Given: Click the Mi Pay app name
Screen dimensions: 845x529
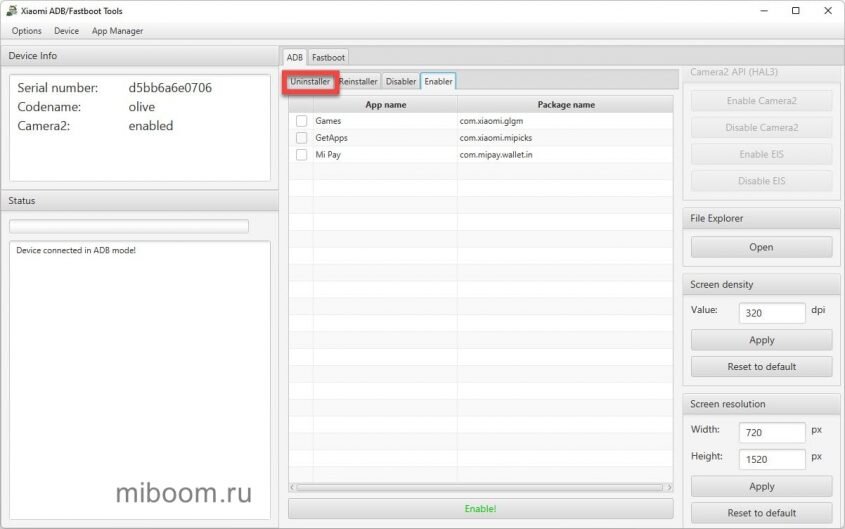Looking at the screenshot, I should [x=328, y=155].
